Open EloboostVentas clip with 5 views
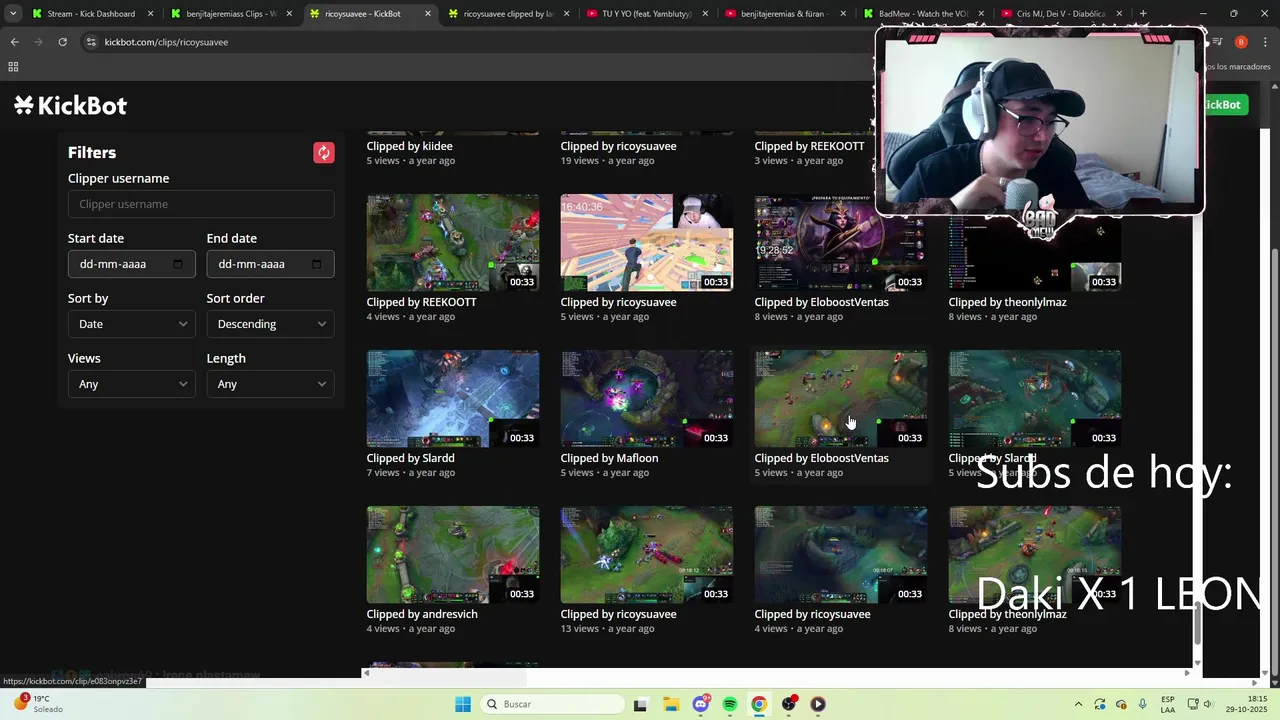Screen dimensions: 1280x720 coord(841,399)
